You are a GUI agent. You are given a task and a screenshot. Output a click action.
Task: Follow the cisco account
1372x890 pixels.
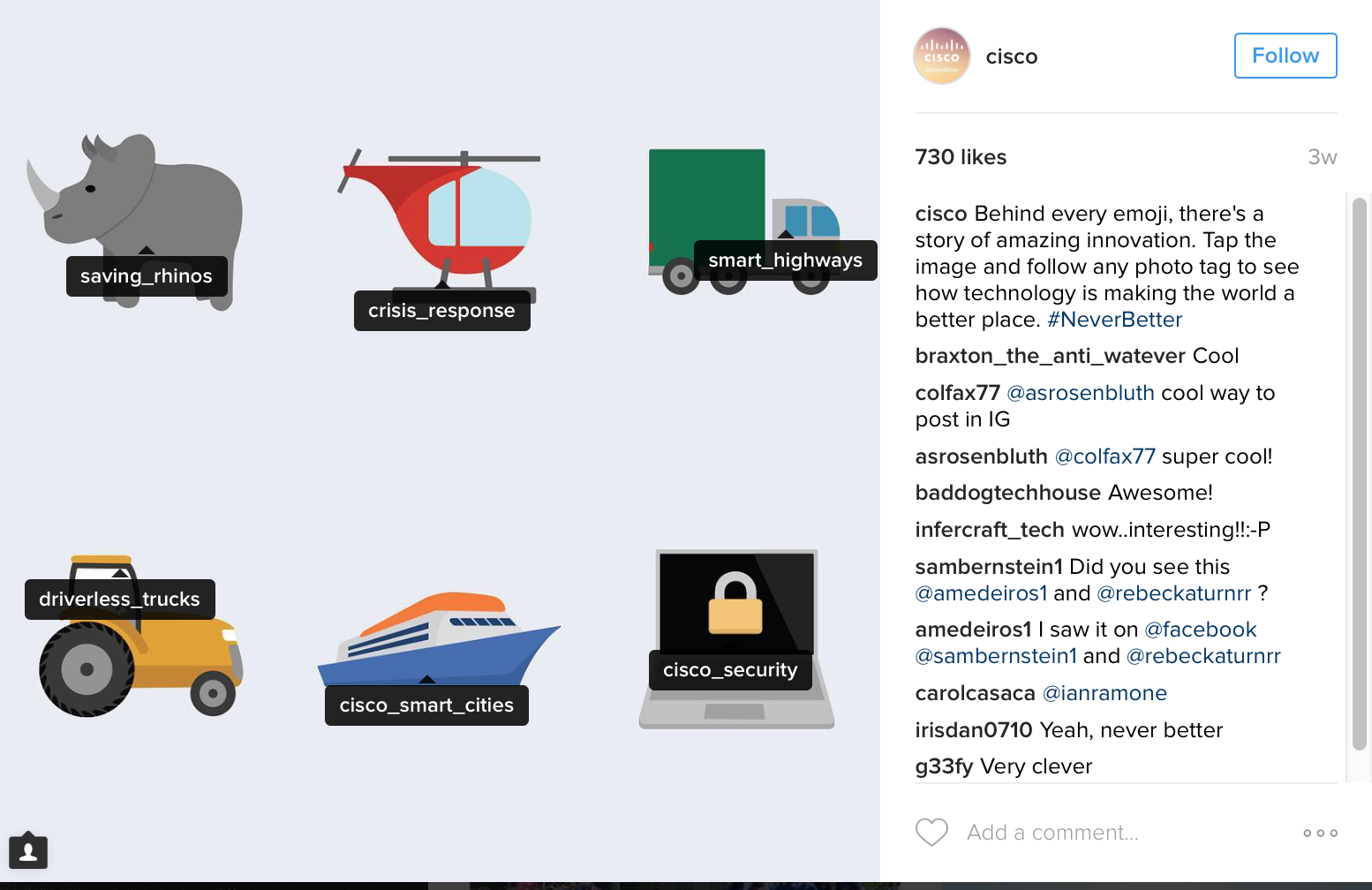[1285, 56]
